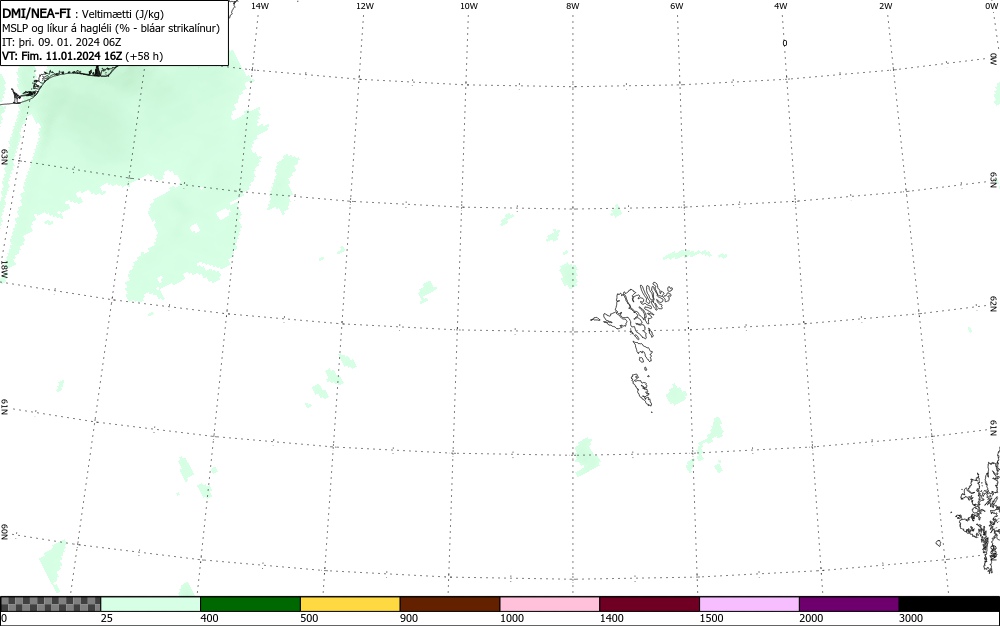1000x626 pixels.
Task: Click the 'VT: Fim. 11.01.2024 16Z' line
Action: tap(82, 56)
